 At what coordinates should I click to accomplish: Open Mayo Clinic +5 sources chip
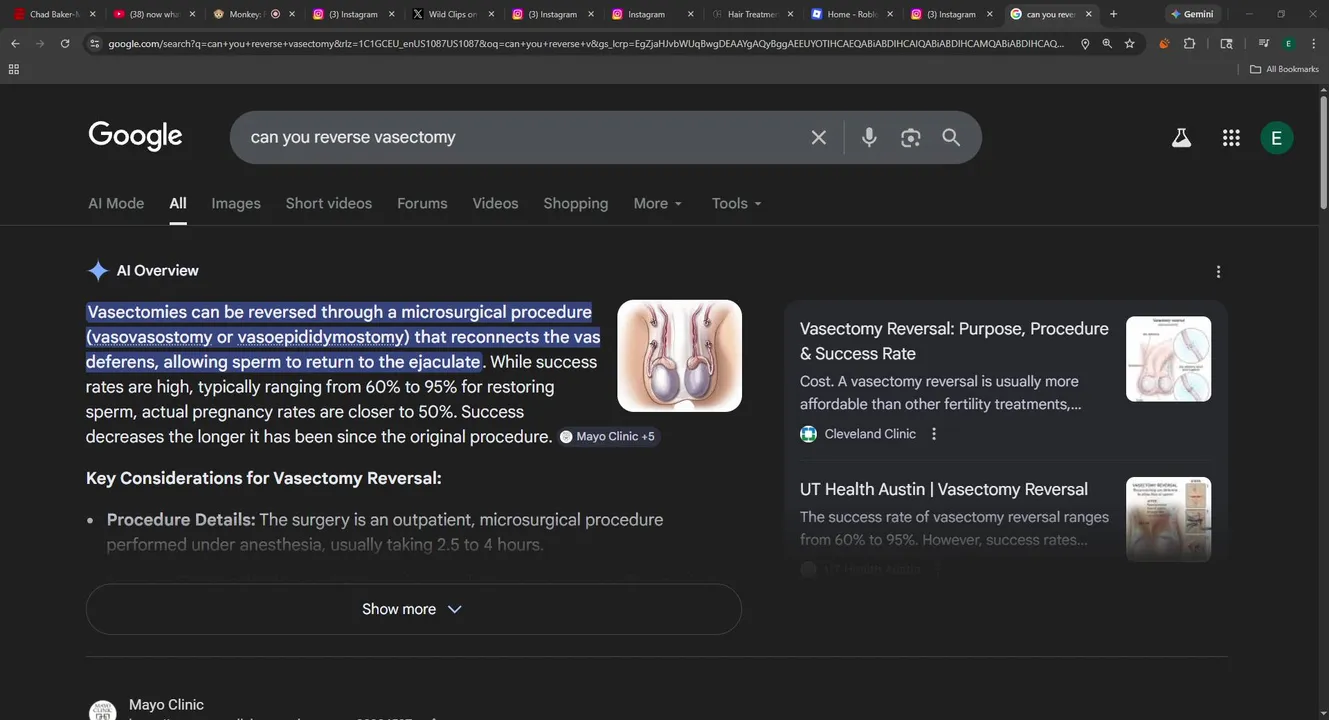[608, 436]
